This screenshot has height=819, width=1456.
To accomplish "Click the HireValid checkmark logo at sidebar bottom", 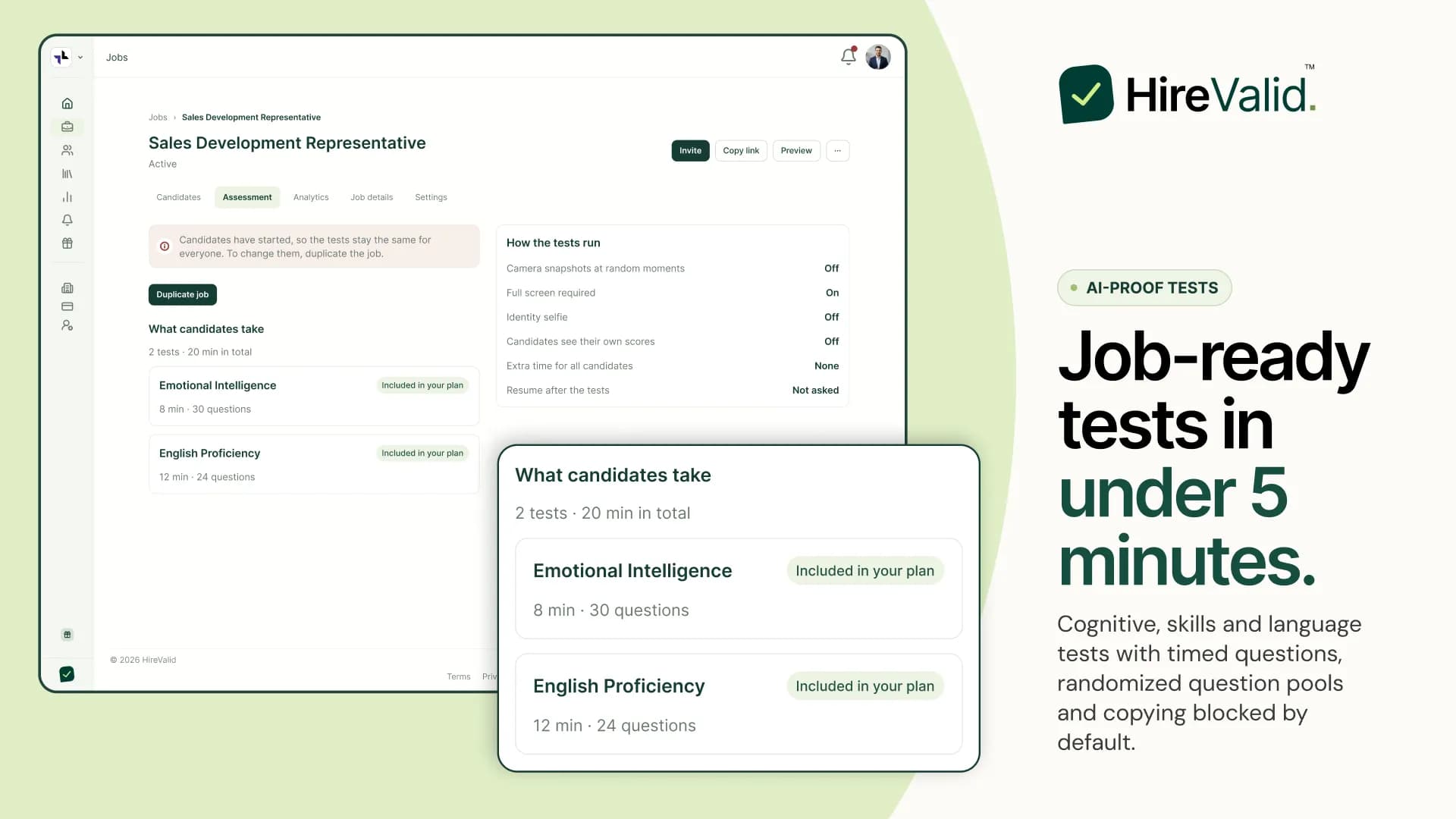I will pyautogui.click(x=67, y=674).
